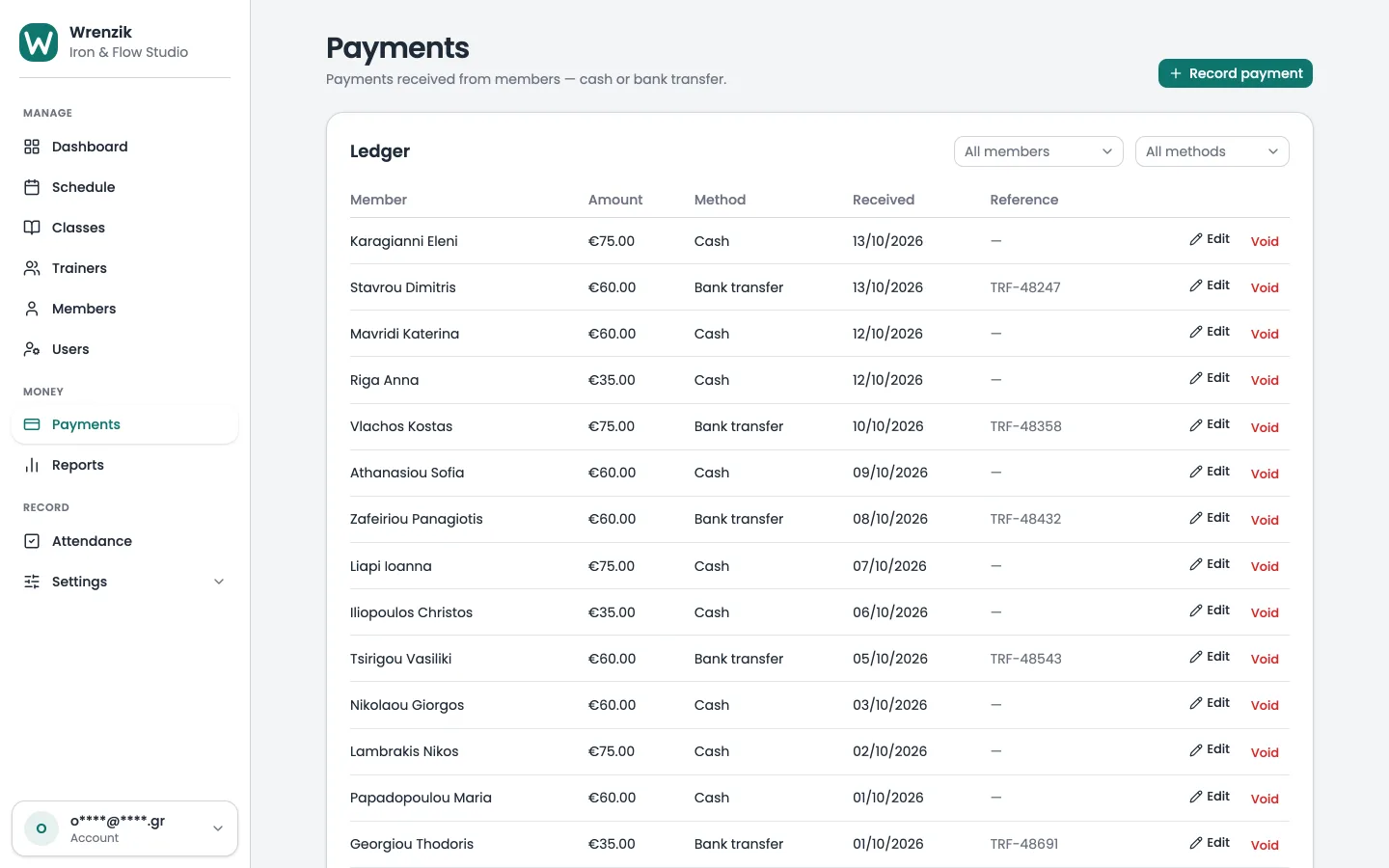The image size is (1389, 868).
Task: Click the member name Liapi Ioanna
Action: [391, 566]
